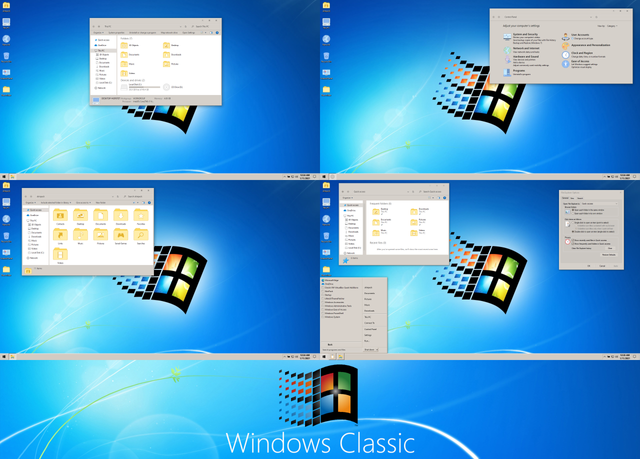640x459 pixels.
Task: Click Restore Defaults in File Explorer Options
Action: click(x=609, y=255)
